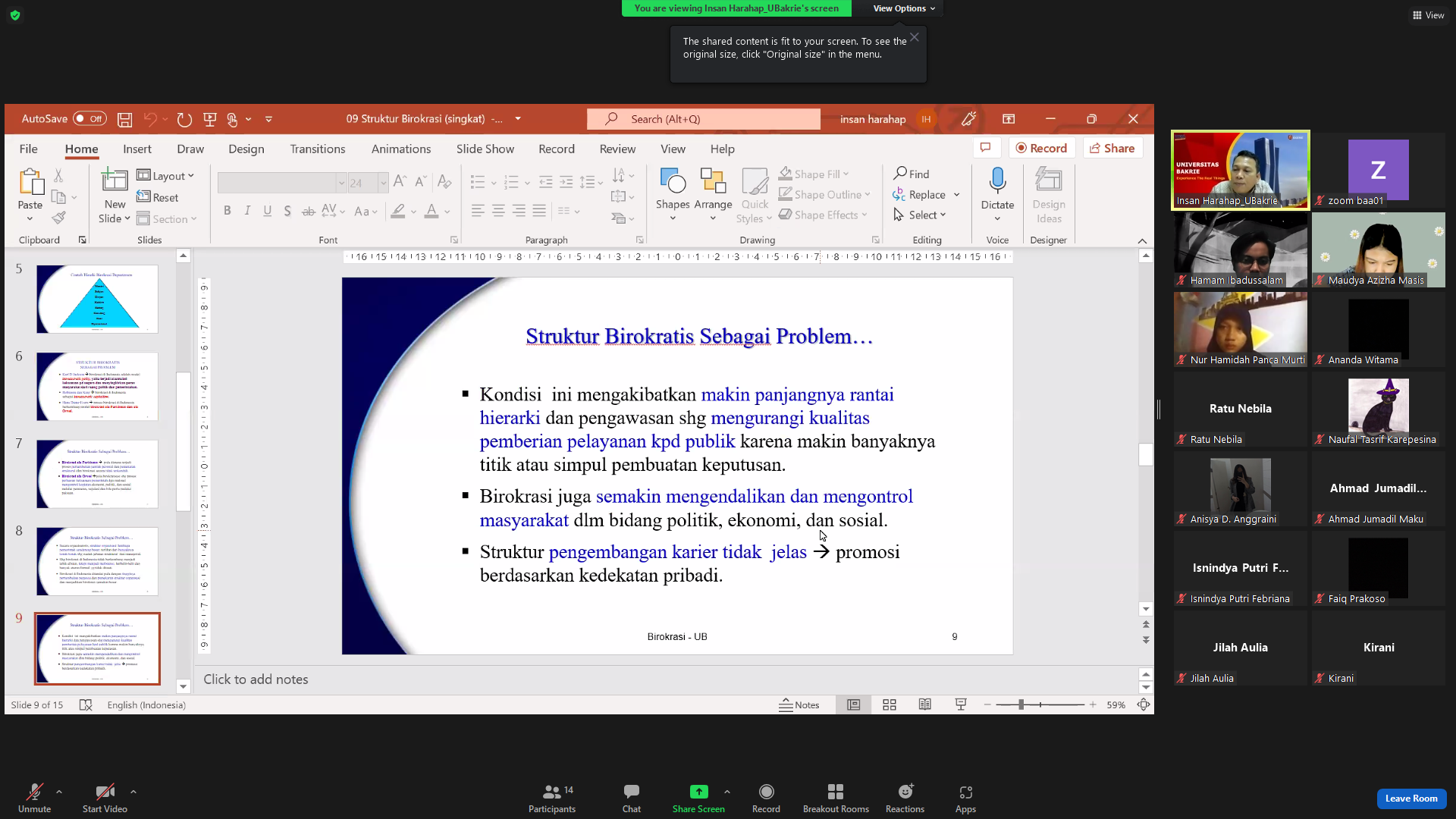
Task: Open the File menu
Action: (x=28, y=149)
